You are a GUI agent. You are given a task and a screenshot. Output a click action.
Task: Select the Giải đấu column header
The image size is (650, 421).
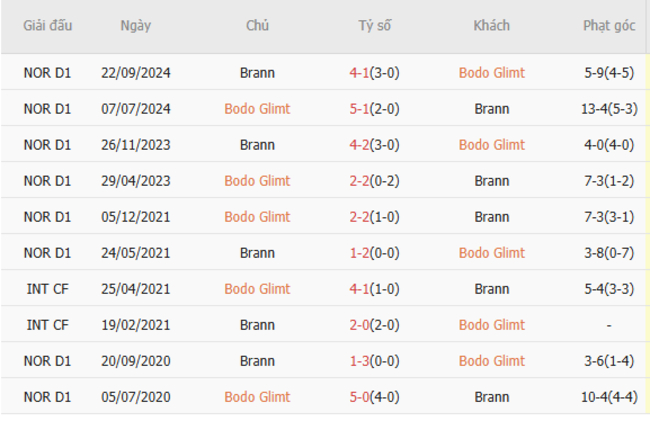coord(47,26)
